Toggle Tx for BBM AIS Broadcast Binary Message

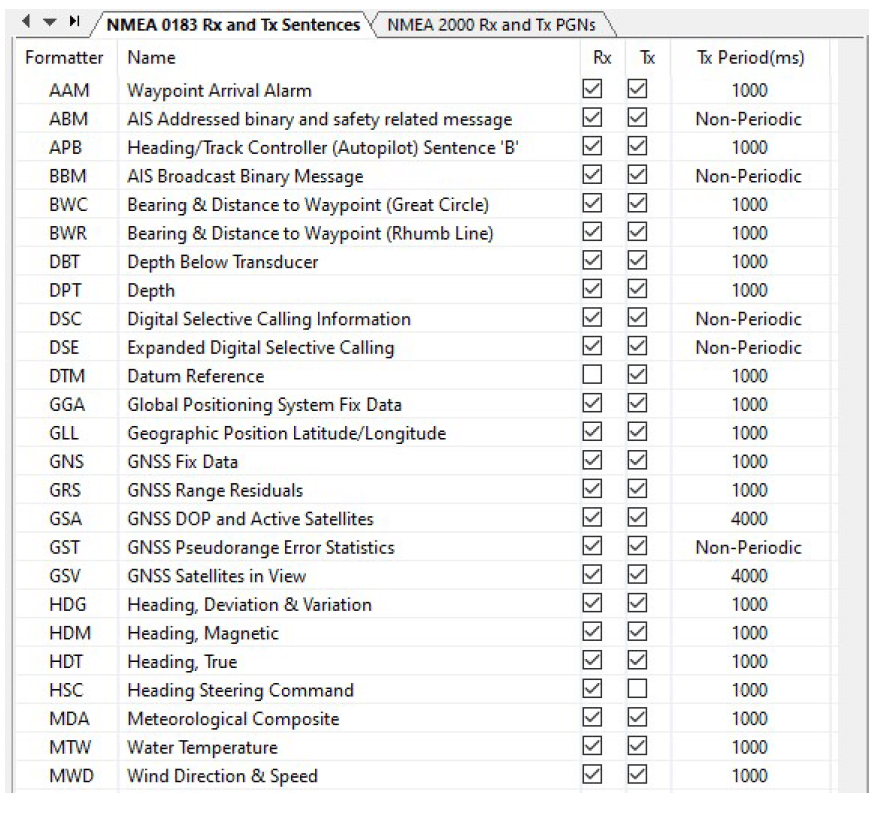[x=637, y=175]
